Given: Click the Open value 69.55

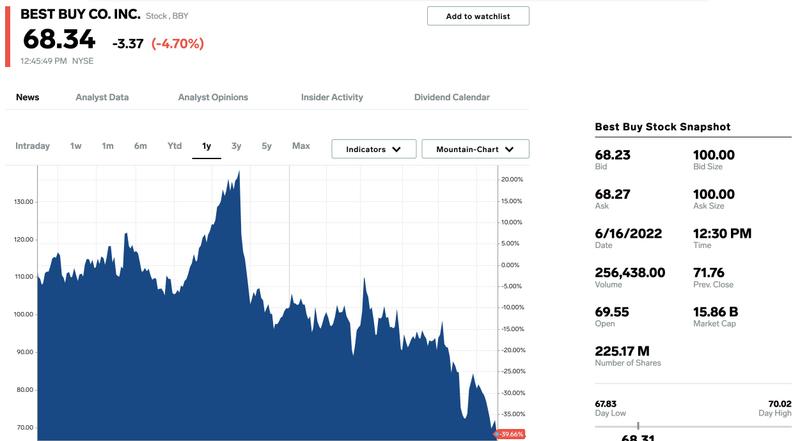Looking at the screenshot, I should tap(613, 311).
